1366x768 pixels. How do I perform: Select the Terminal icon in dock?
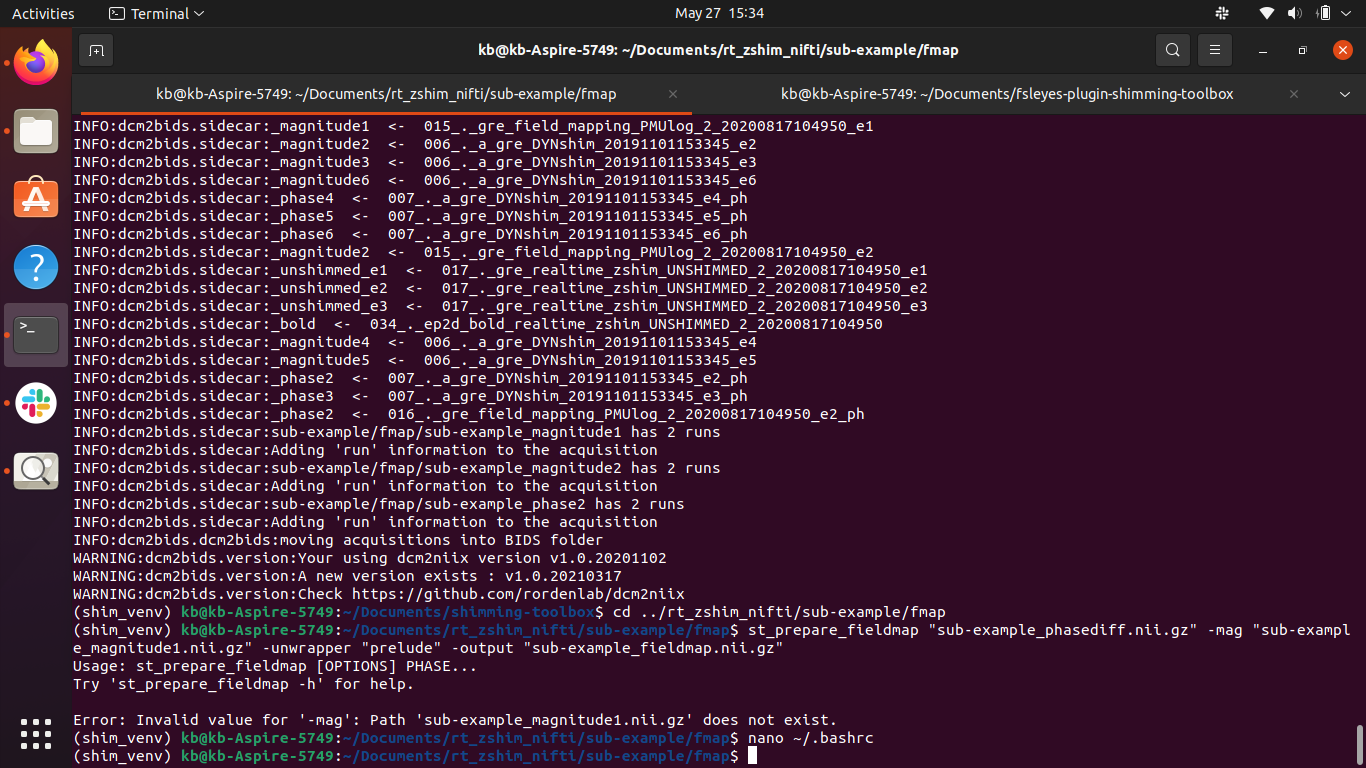coord(36,335)
